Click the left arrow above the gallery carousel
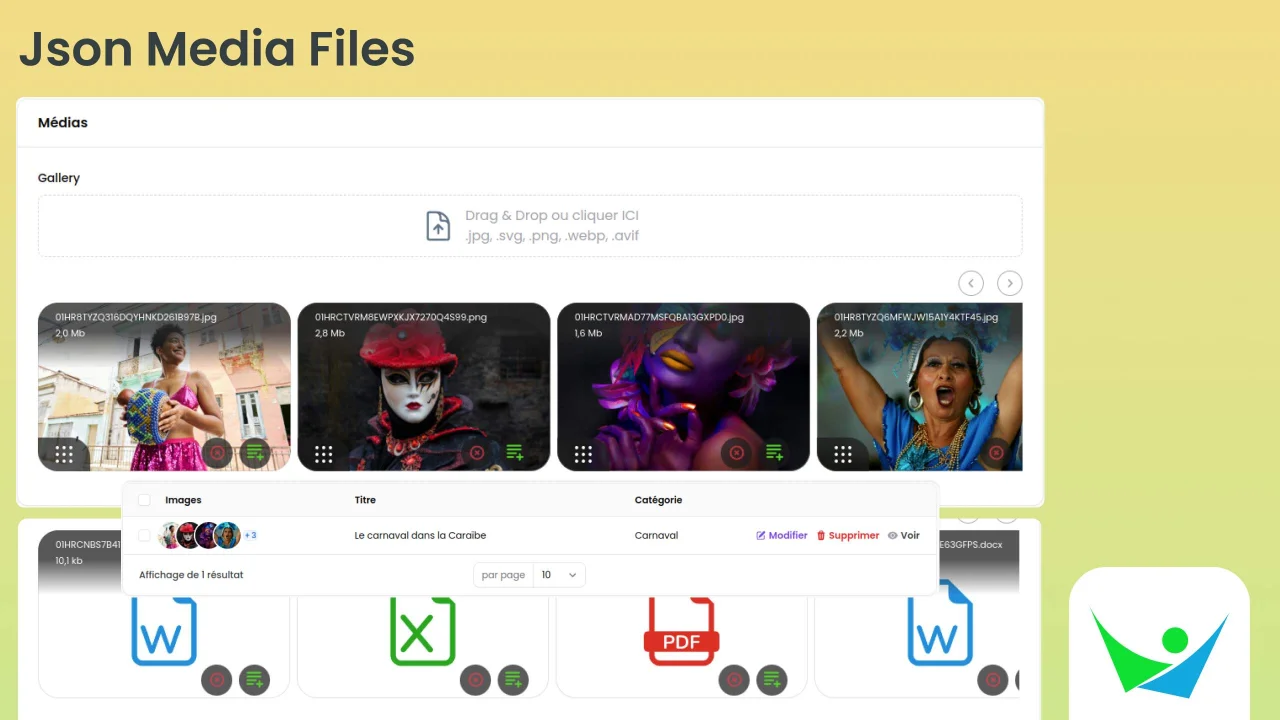 click(970, 283)
